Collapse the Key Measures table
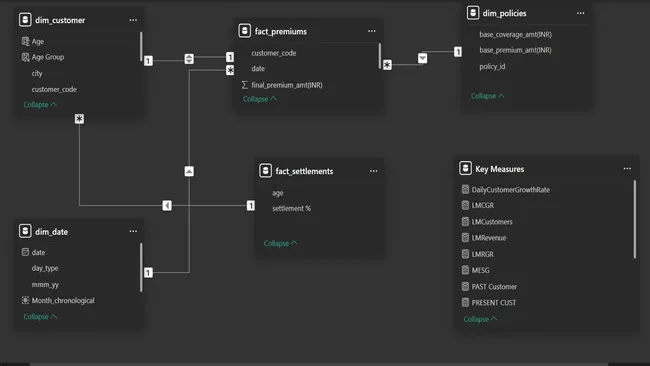 click(x=480, y=319)
